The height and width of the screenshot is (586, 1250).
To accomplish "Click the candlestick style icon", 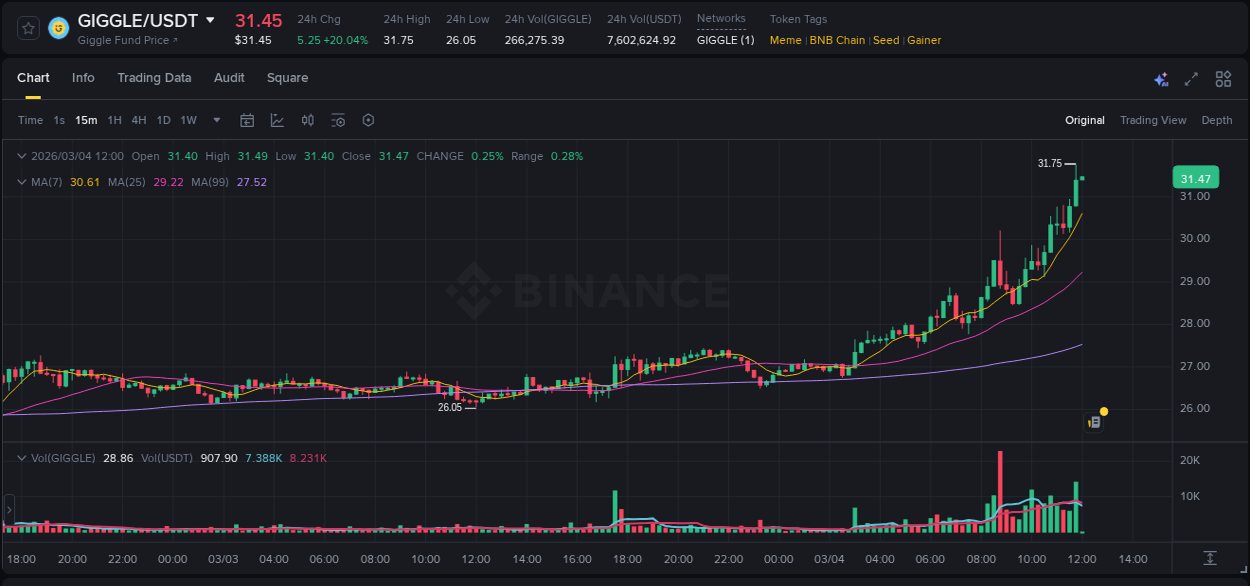I will (308, 120).
